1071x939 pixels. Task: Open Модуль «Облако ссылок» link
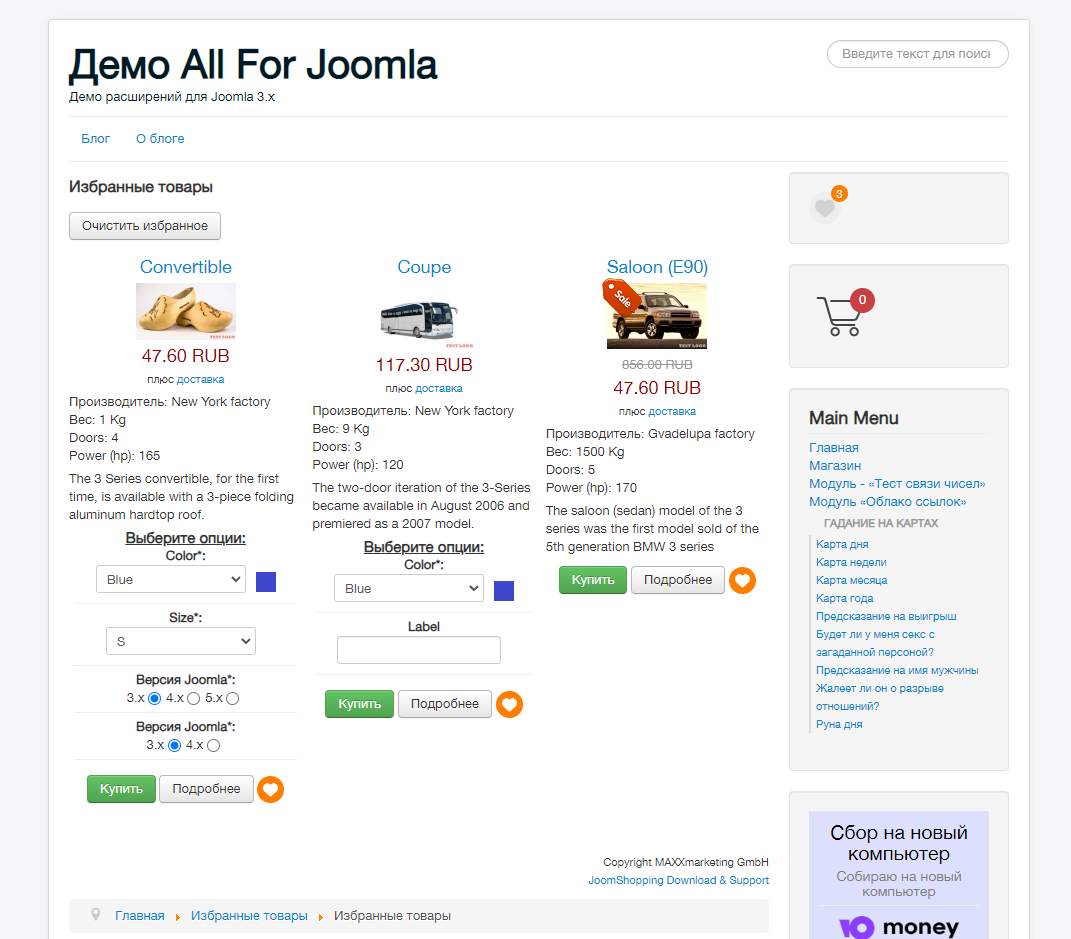point(887,502)
